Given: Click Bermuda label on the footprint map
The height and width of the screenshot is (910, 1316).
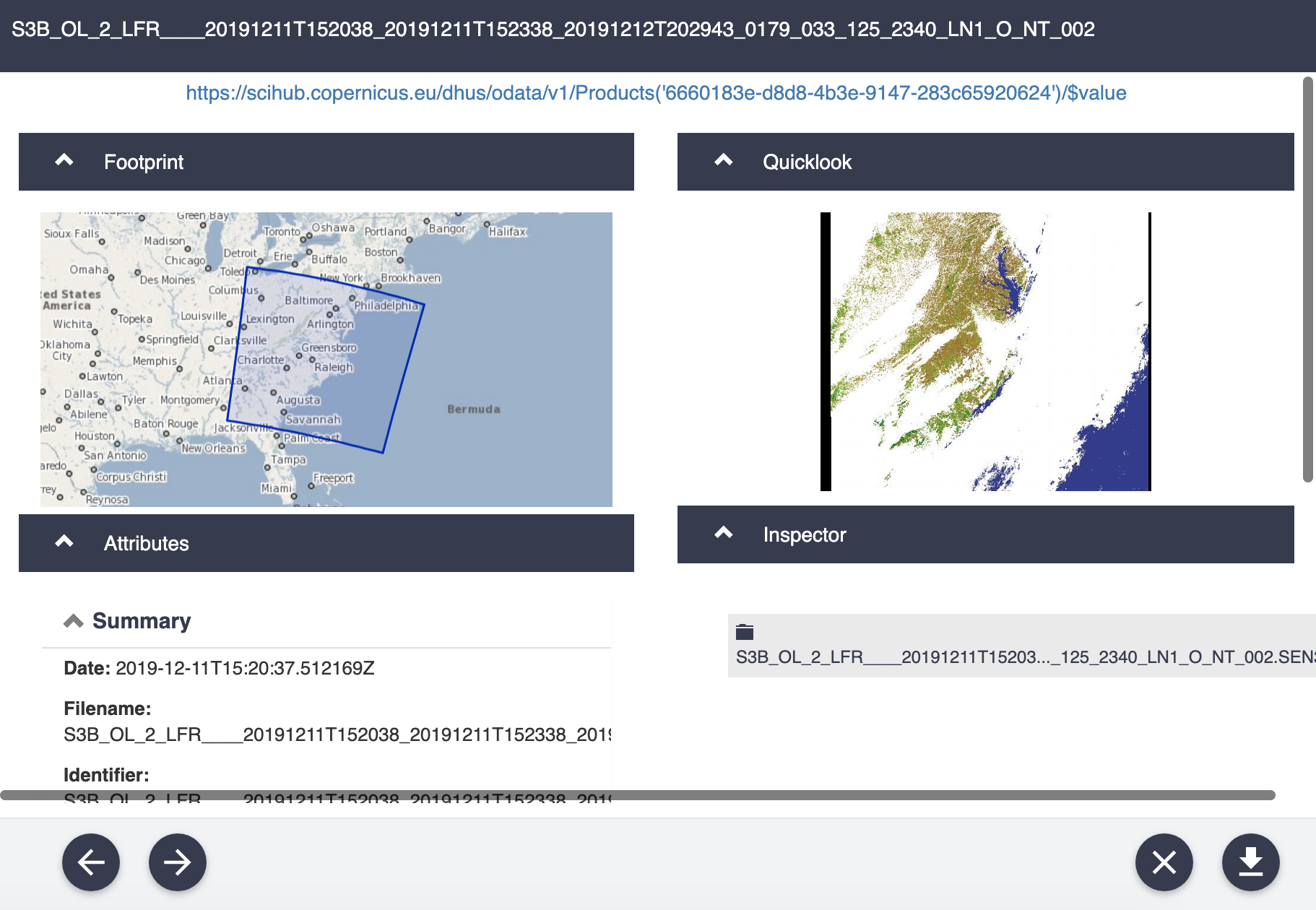Looking at the screenshot, I should coord(474,409).
